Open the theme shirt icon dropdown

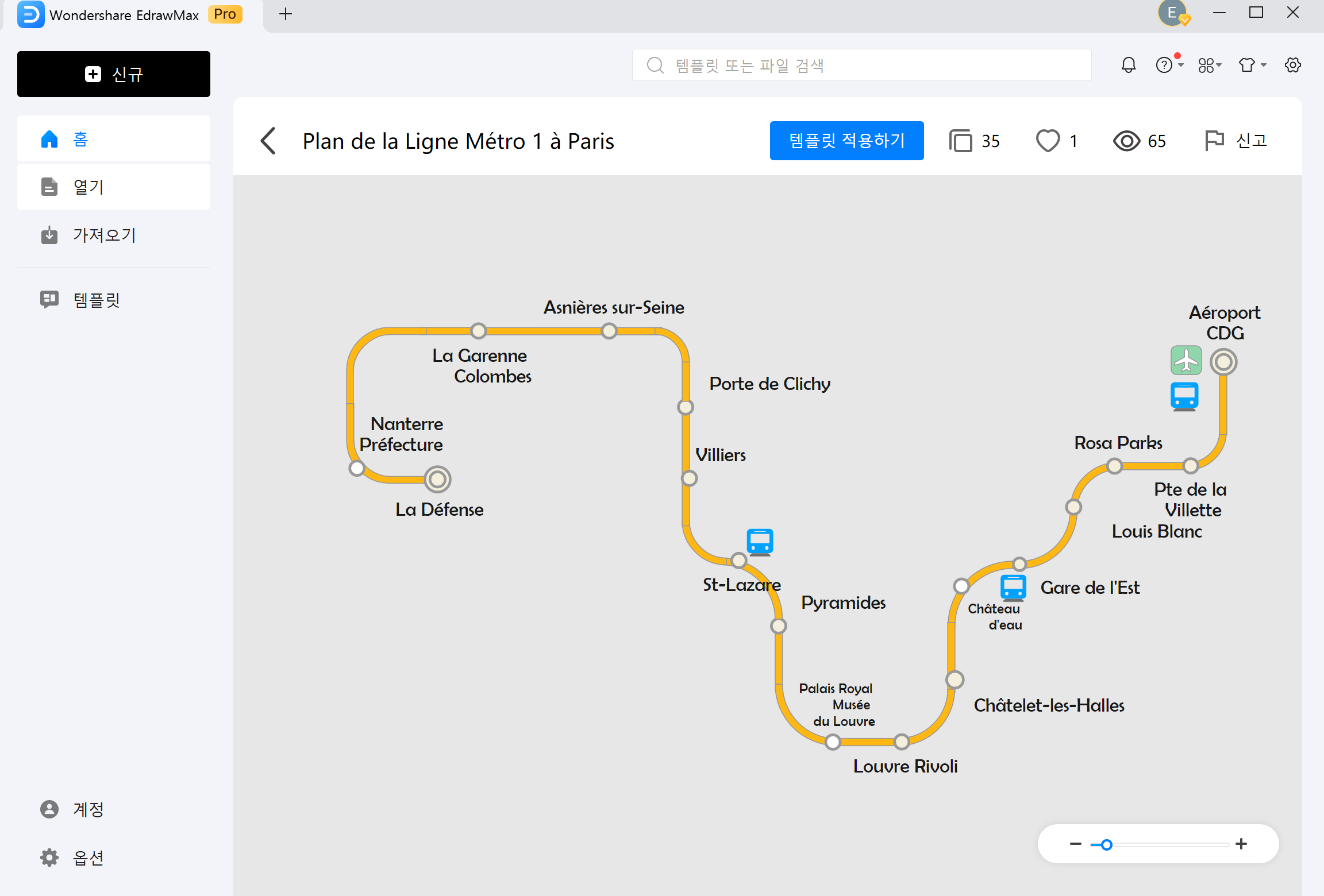[x=1252, y=65]
